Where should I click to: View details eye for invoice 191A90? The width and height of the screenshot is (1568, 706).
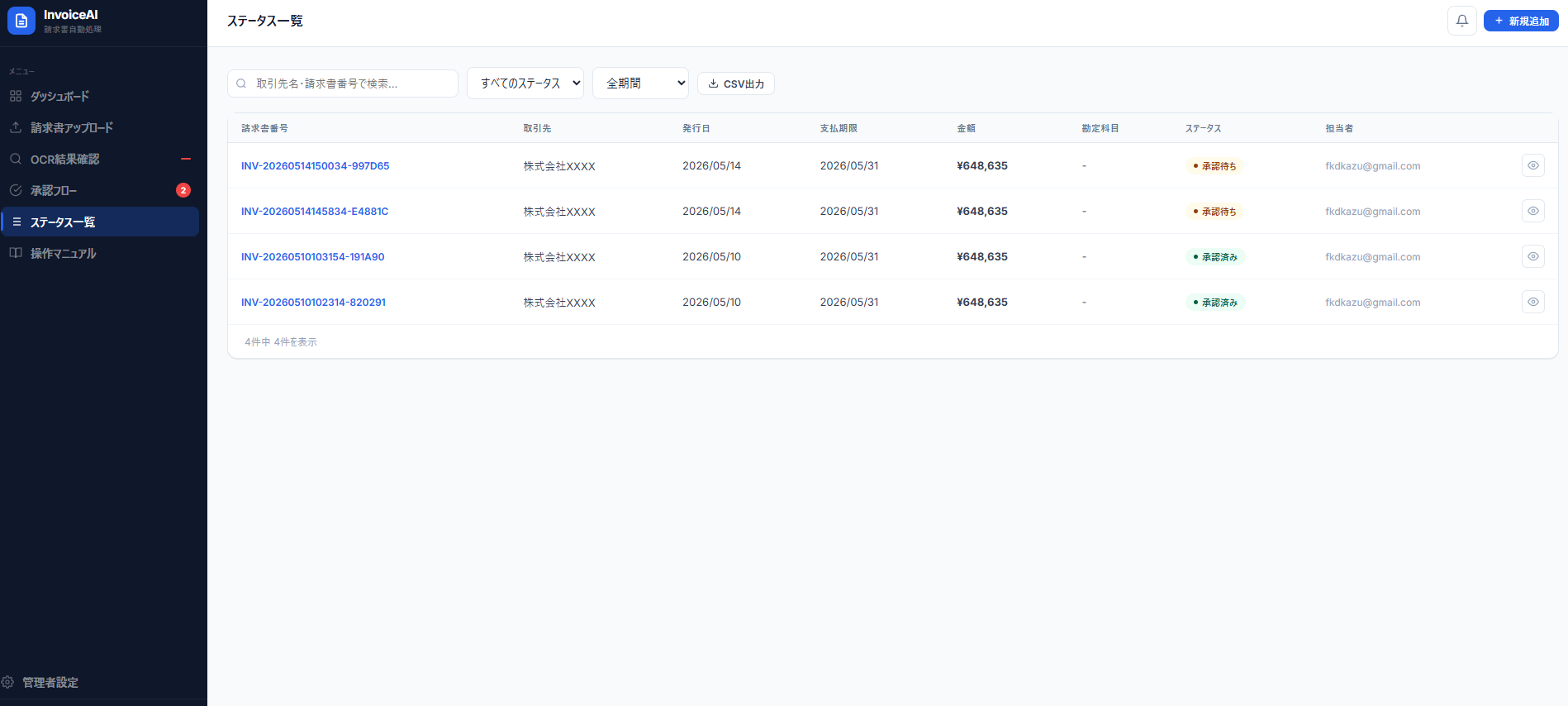[1532, 256]
